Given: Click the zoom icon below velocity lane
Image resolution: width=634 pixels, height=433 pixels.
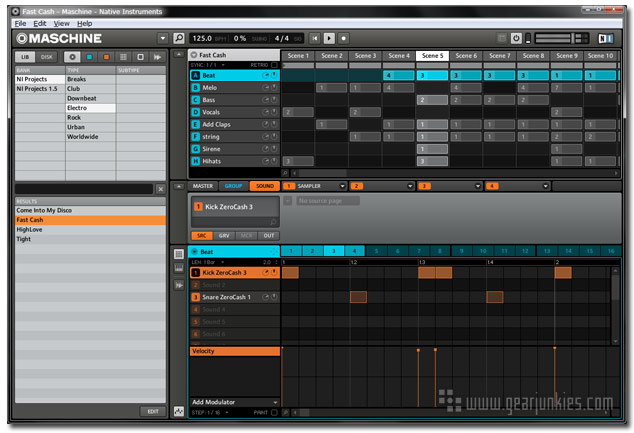Looking at the screenshot, I should (285, 412).
